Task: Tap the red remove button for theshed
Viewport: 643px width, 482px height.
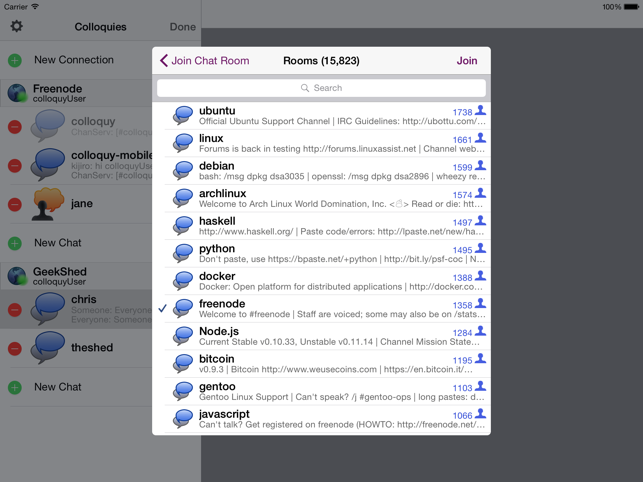Action: 15,349
